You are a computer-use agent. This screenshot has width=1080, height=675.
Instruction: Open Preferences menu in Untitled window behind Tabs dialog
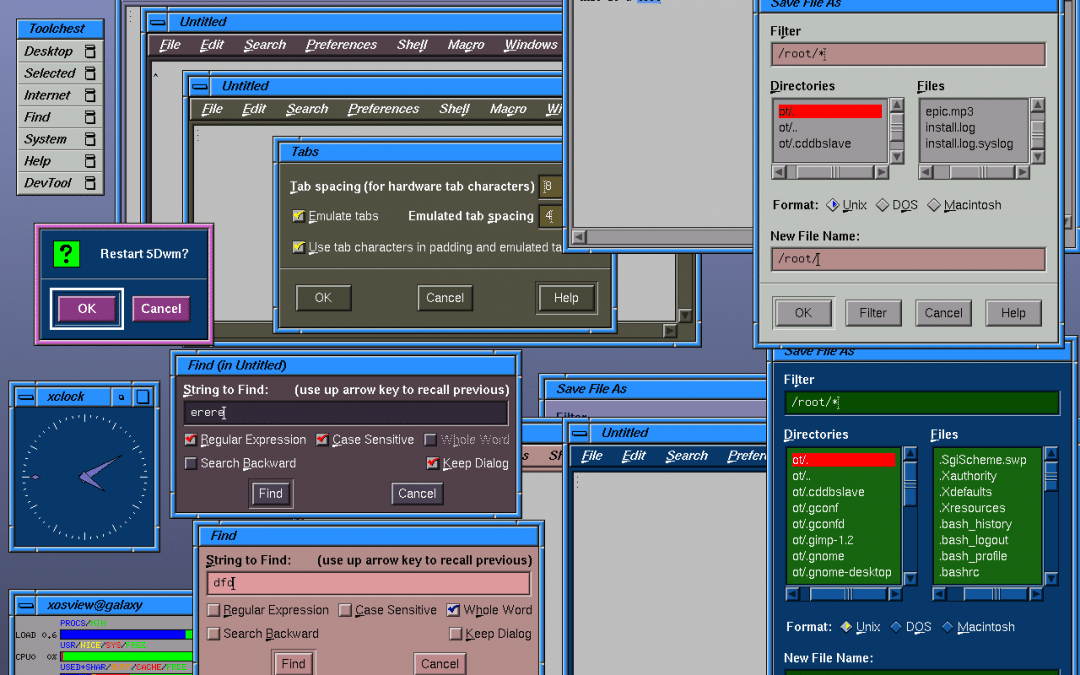tap(383, 109)
